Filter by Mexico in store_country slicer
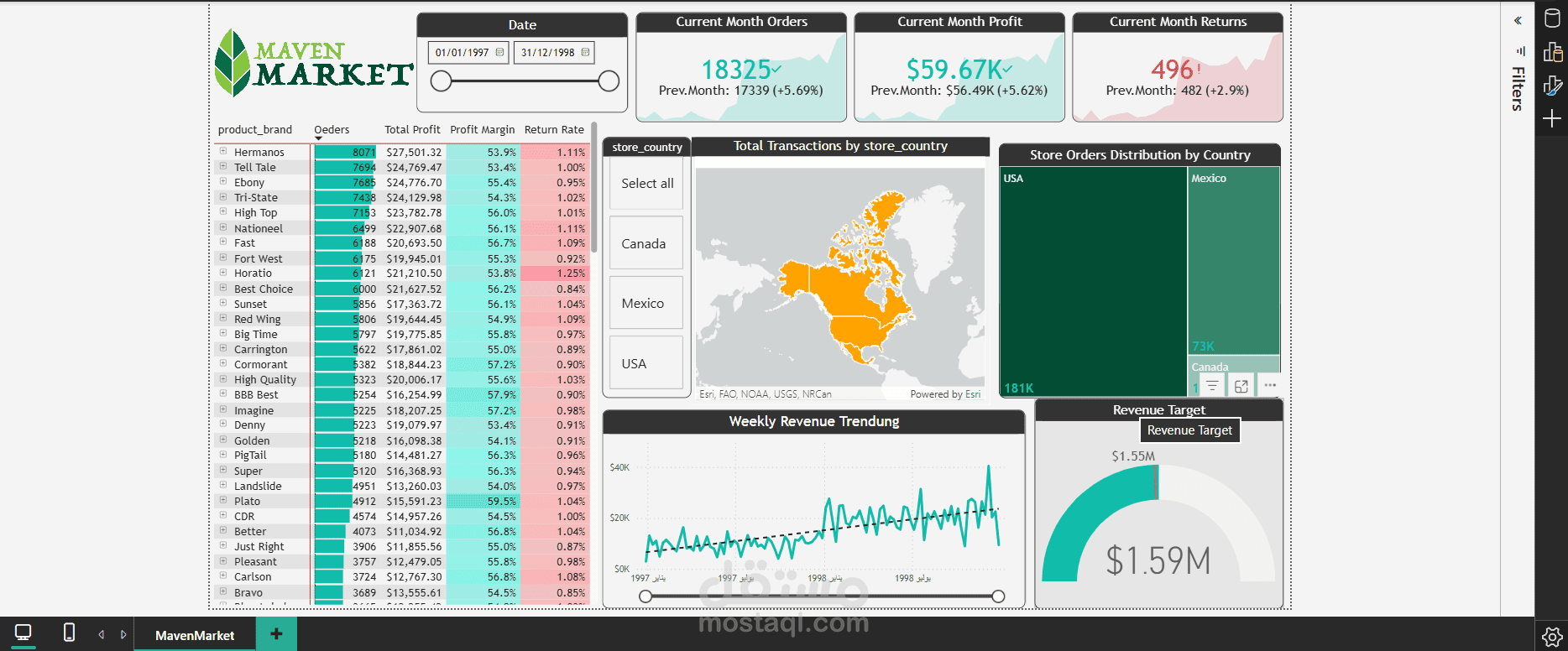This screenshot has height=651, width=1568. coord(646,304)
